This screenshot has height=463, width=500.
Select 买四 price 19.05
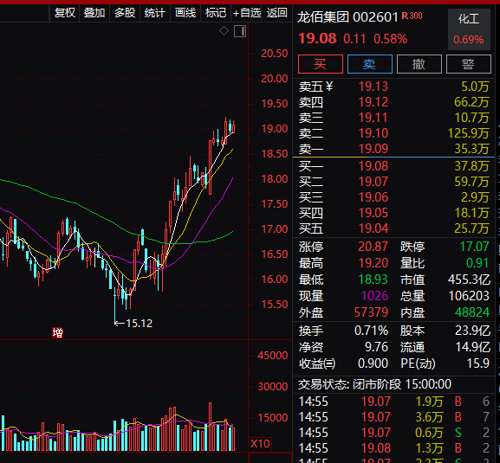pos(373,213)
